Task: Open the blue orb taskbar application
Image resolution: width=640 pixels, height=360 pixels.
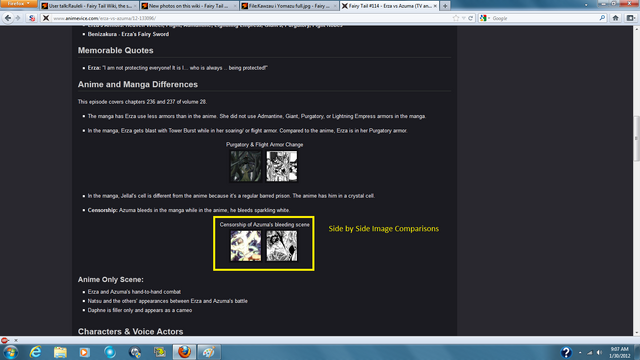Action: [109, 352]
